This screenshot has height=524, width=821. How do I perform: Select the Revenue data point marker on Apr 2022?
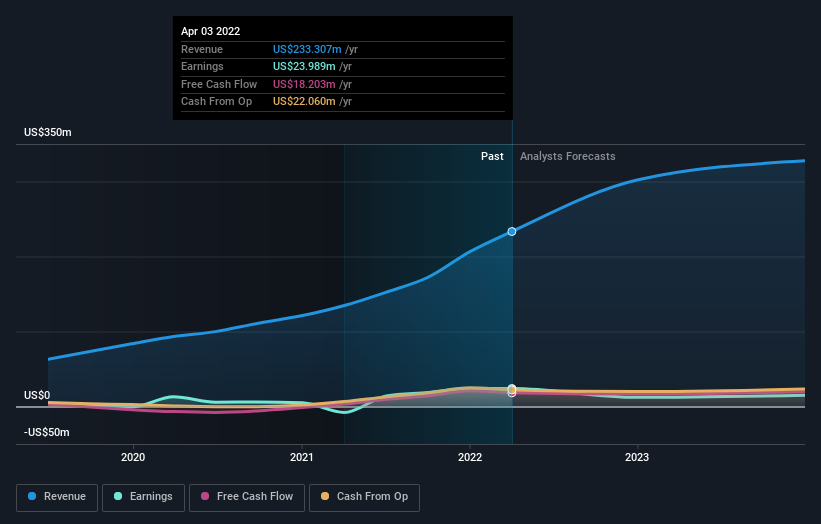[x=512, y=231]
